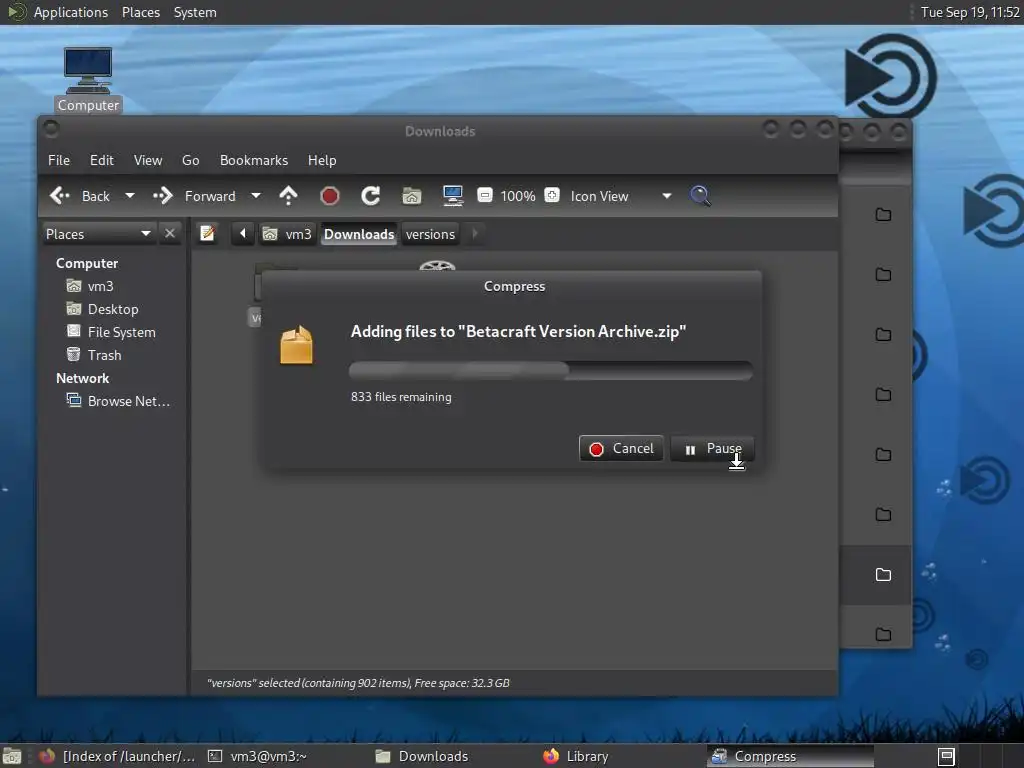Viewport: 1024px width, 768px height.
Task: Open the Help menu
Action: click(322, 160)
